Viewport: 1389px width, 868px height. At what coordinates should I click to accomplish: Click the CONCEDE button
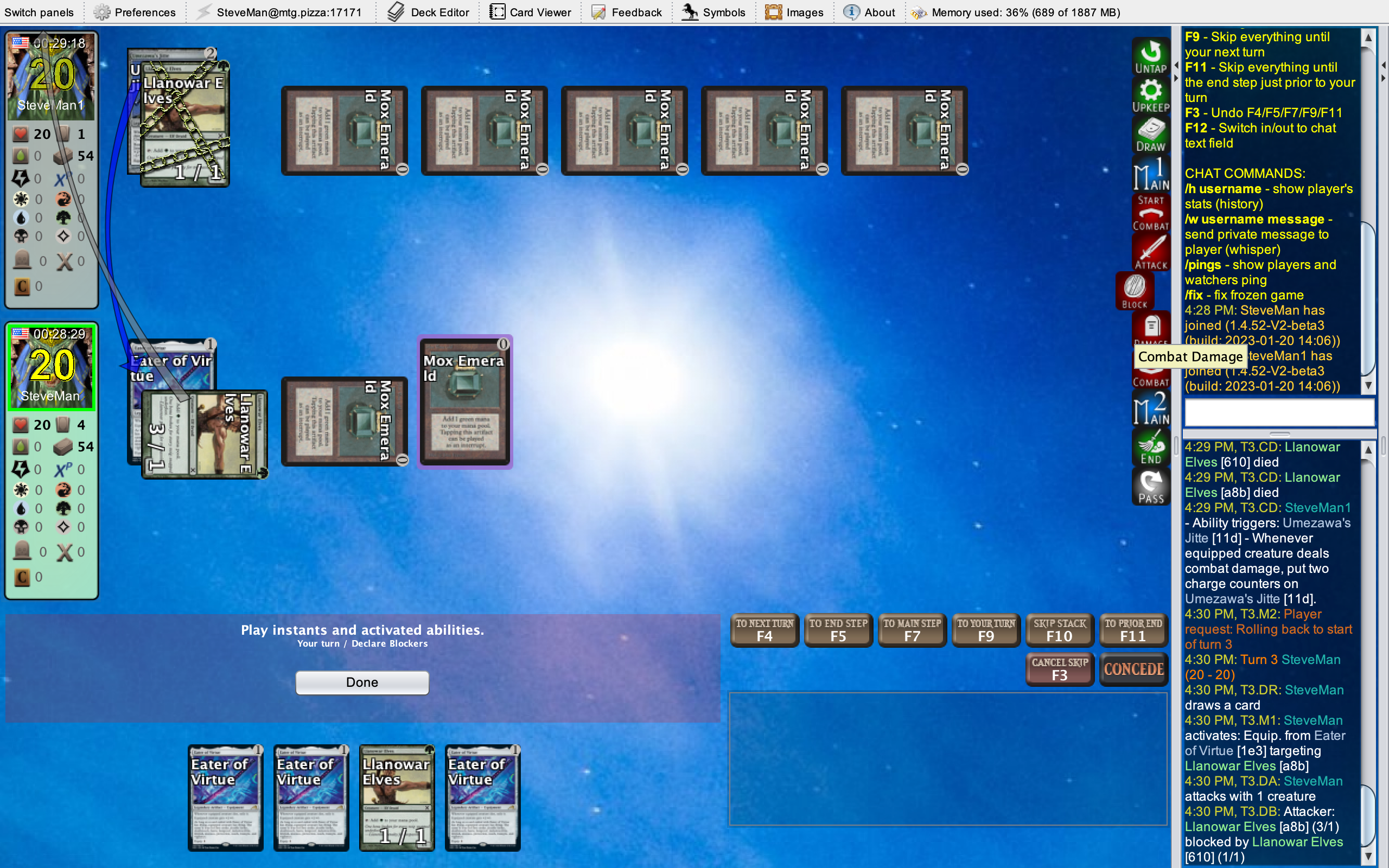pyautogui.click(x=1133, y=669)
